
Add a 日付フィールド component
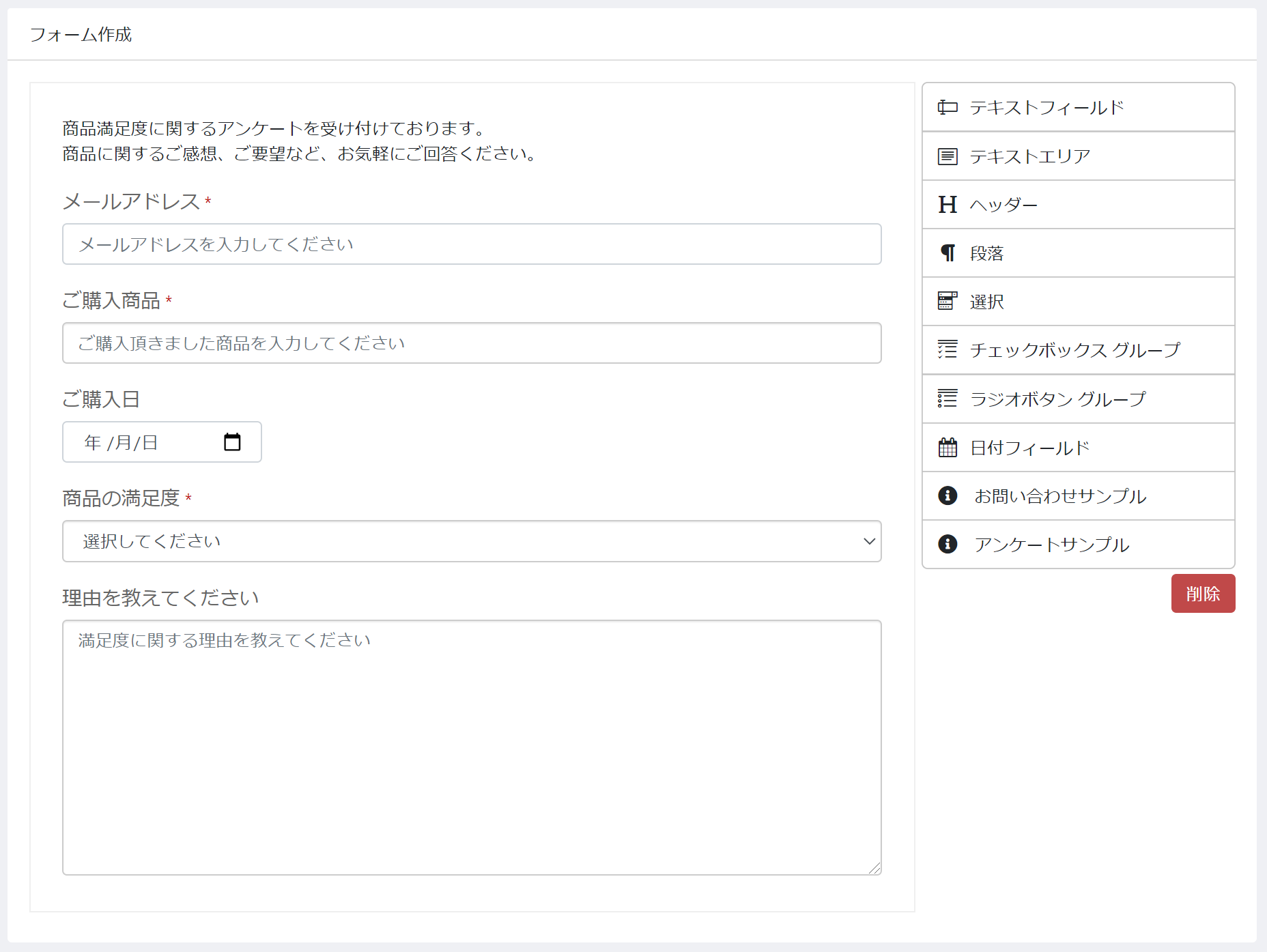tap(1079, 448)
